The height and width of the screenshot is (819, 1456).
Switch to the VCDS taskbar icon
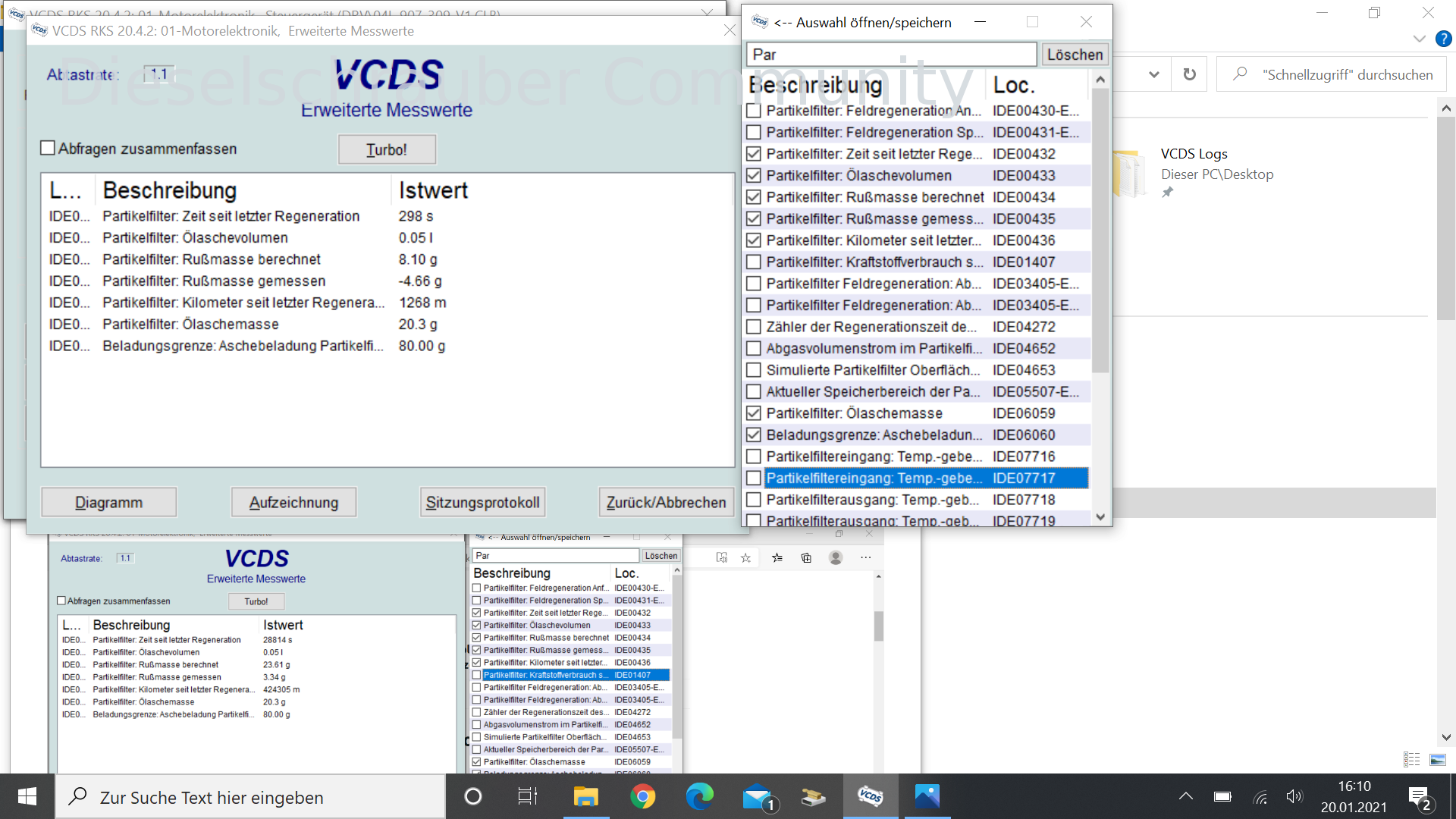(x=870, y=796)
